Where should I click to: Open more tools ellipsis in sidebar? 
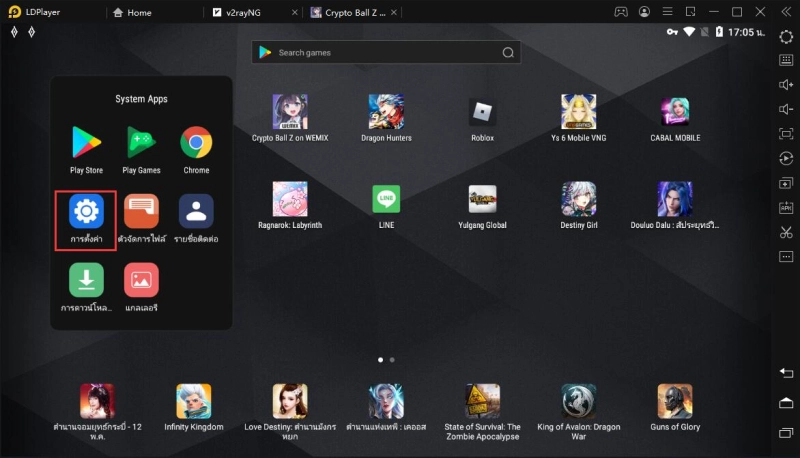point(786,257)
